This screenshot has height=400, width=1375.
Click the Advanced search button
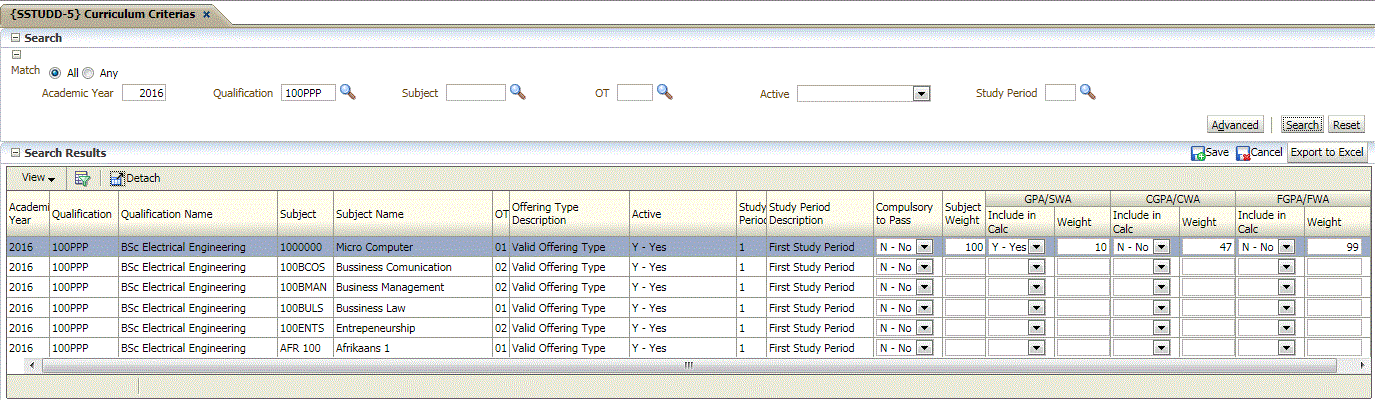pos(1235,125)
